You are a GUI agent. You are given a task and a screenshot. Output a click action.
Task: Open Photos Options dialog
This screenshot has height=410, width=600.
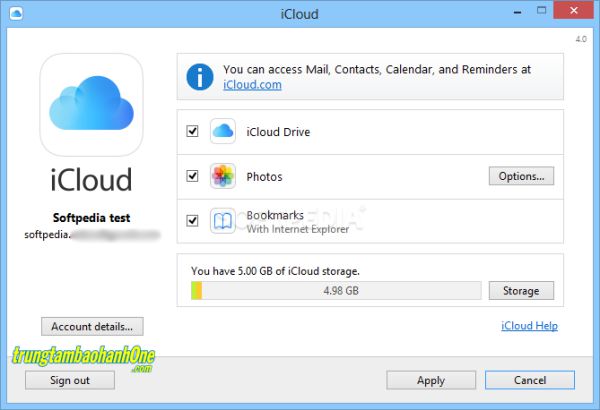click(521, 176)
